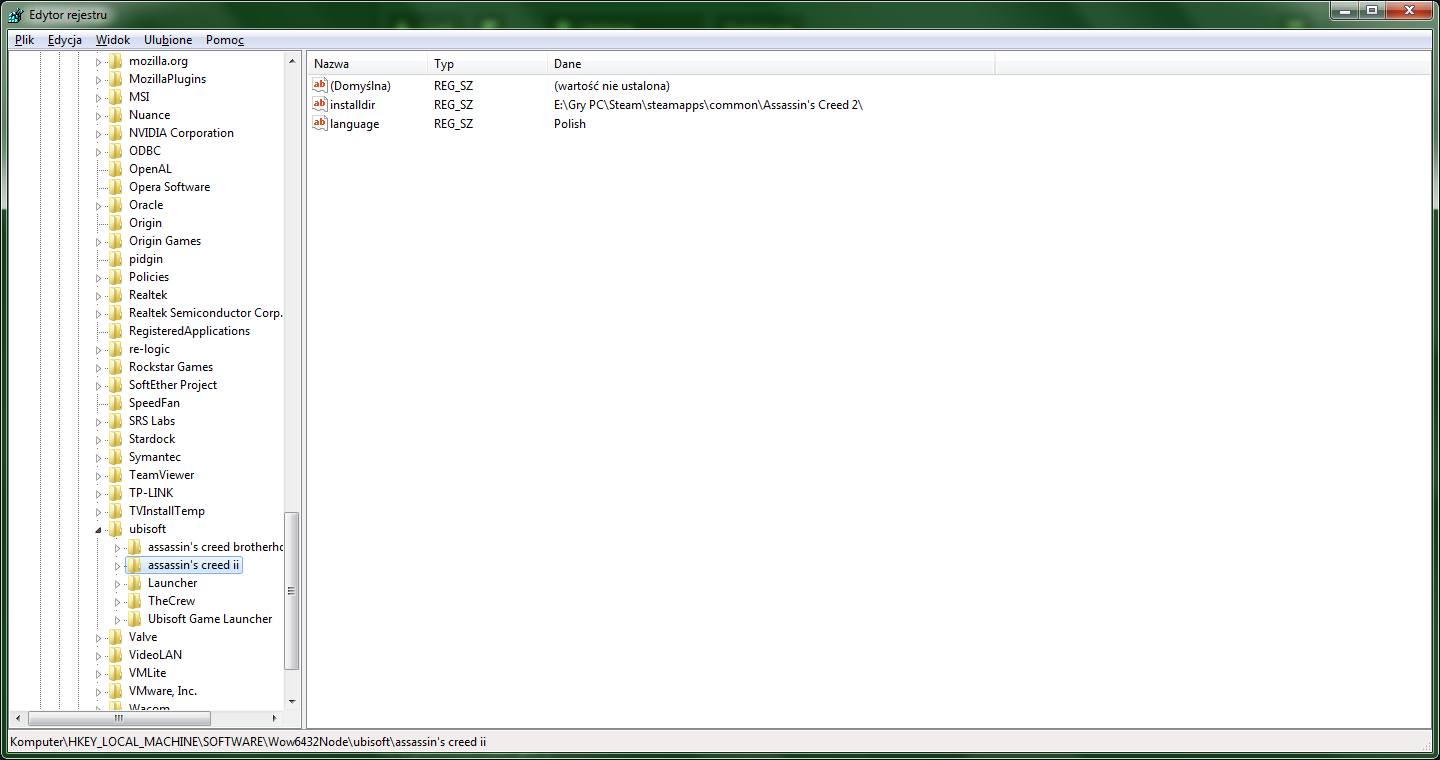Viewport: 1440px width, 760px height.
Task: Select the Rockstar Games folder icon
Action: click(x=116, y=367)
